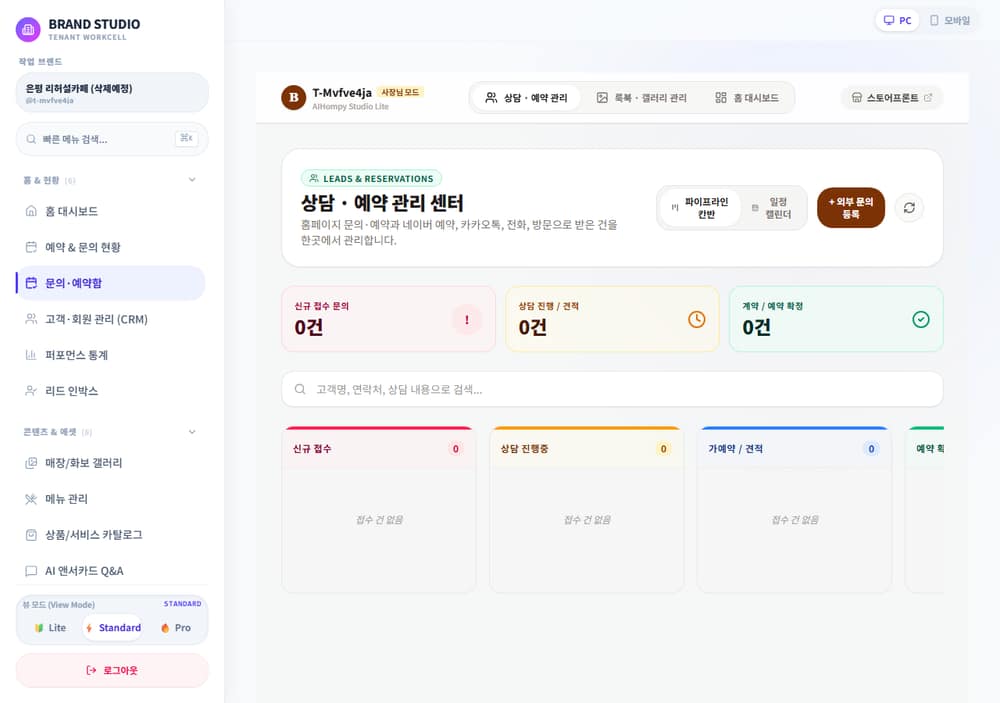
Task: Open 매장/화보 갤러리 menu item
Action: (x=110, y=463)
